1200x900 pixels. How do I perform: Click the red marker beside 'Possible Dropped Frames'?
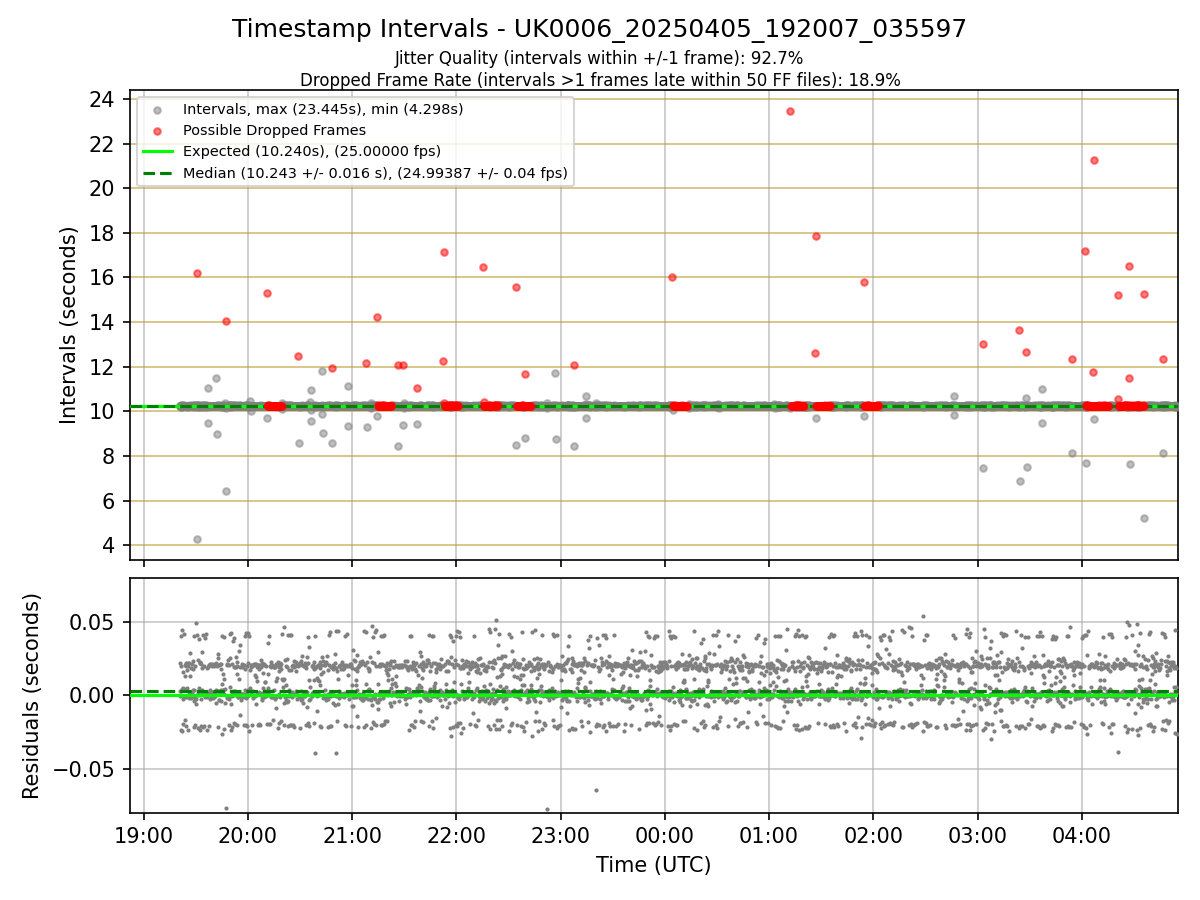pos(157,131)
